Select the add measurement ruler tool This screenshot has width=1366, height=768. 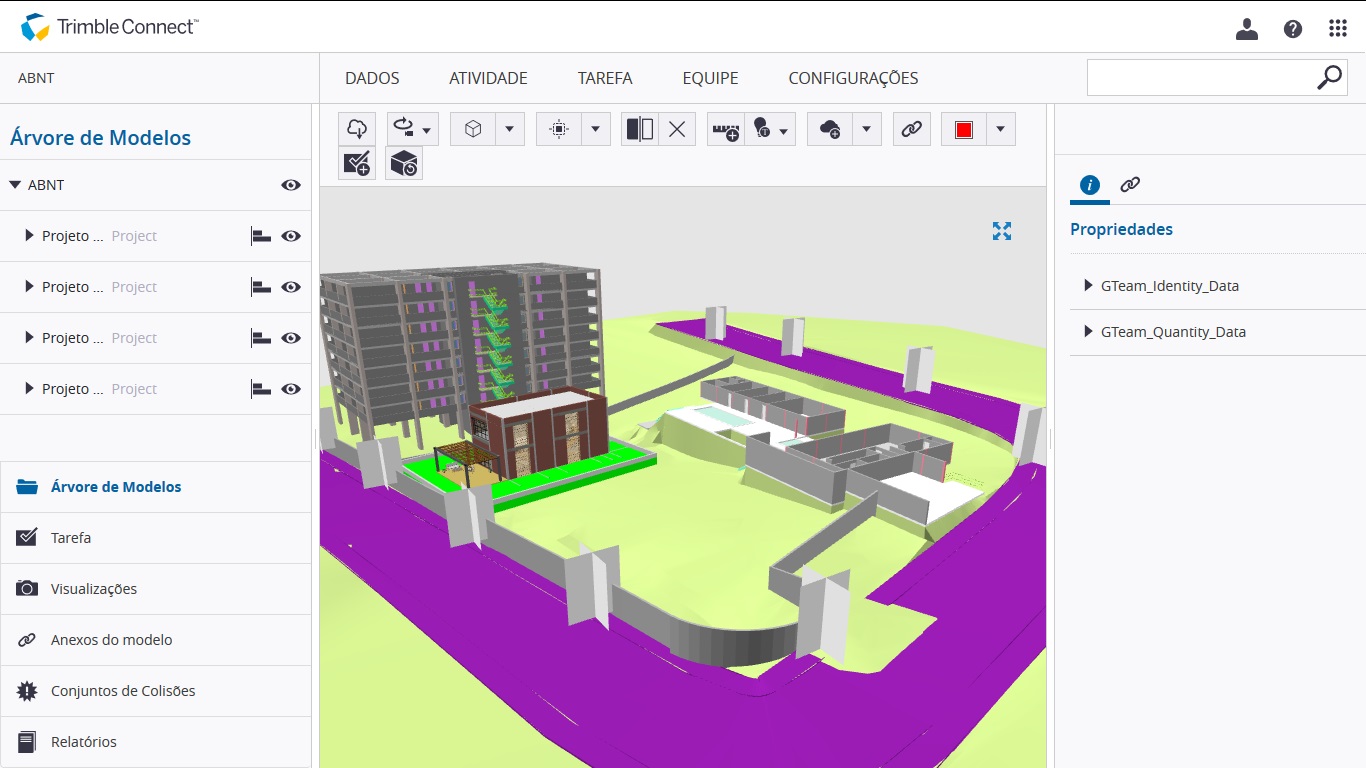pyautogui.click(x=726, y=129)
